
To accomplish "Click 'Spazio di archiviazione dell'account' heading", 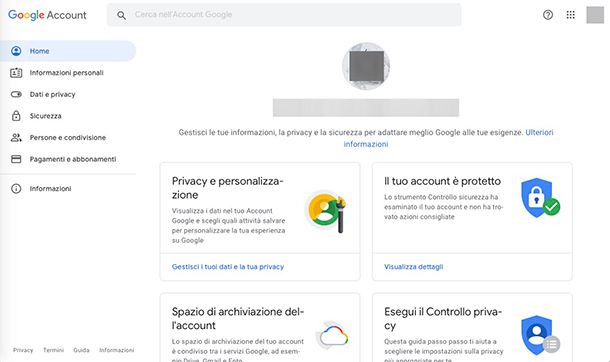I will 238,318.
